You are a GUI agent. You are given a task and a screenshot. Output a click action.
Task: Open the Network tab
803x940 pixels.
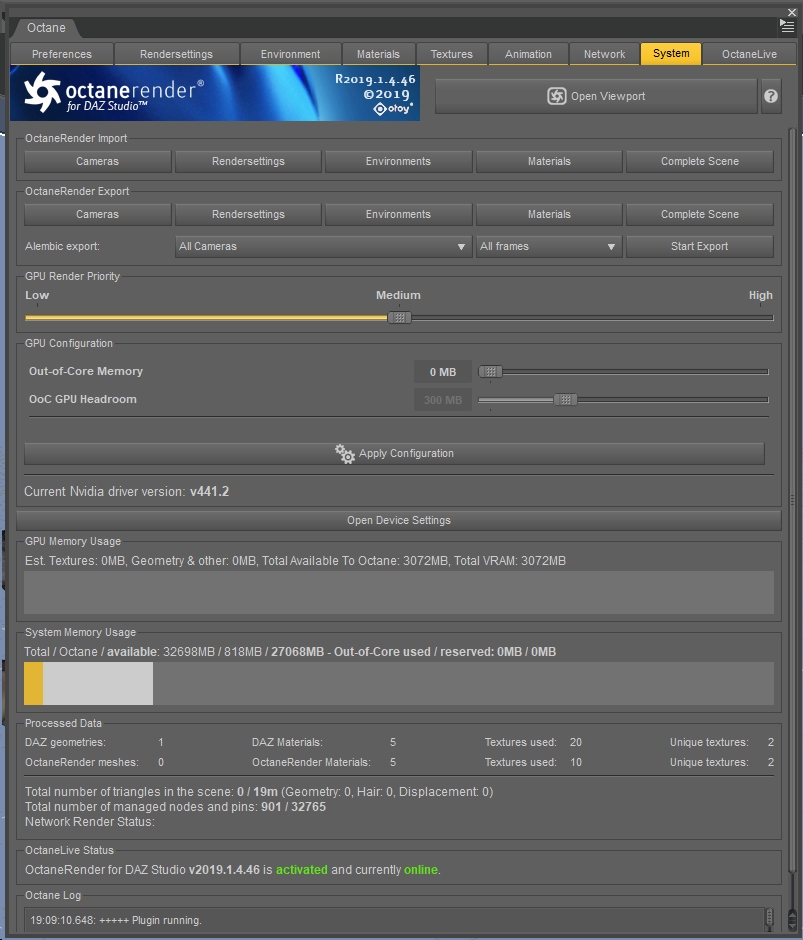(604, 54)
